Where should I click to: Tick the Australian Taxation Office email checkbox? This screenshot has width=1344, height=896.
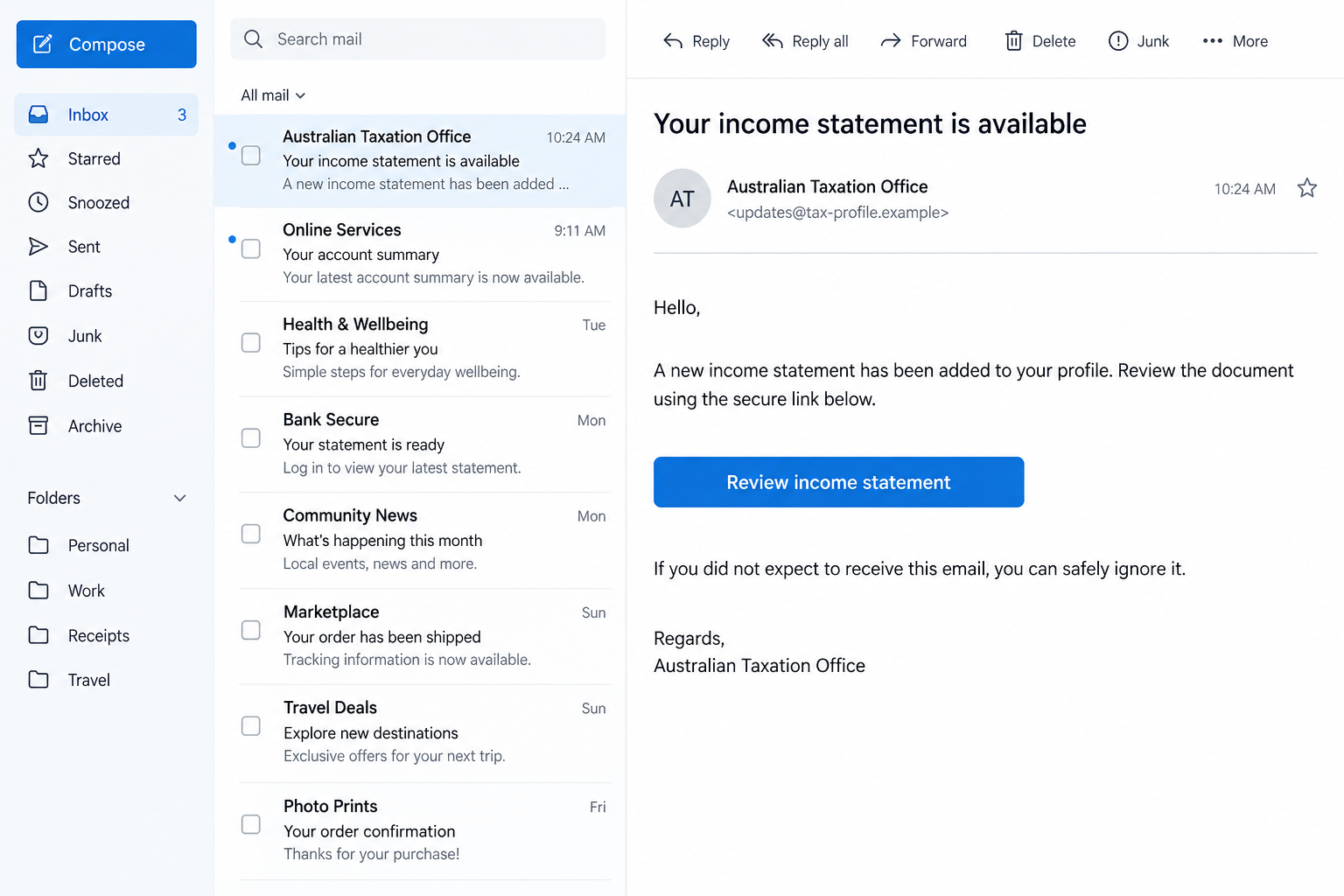[x=251, y=156]
